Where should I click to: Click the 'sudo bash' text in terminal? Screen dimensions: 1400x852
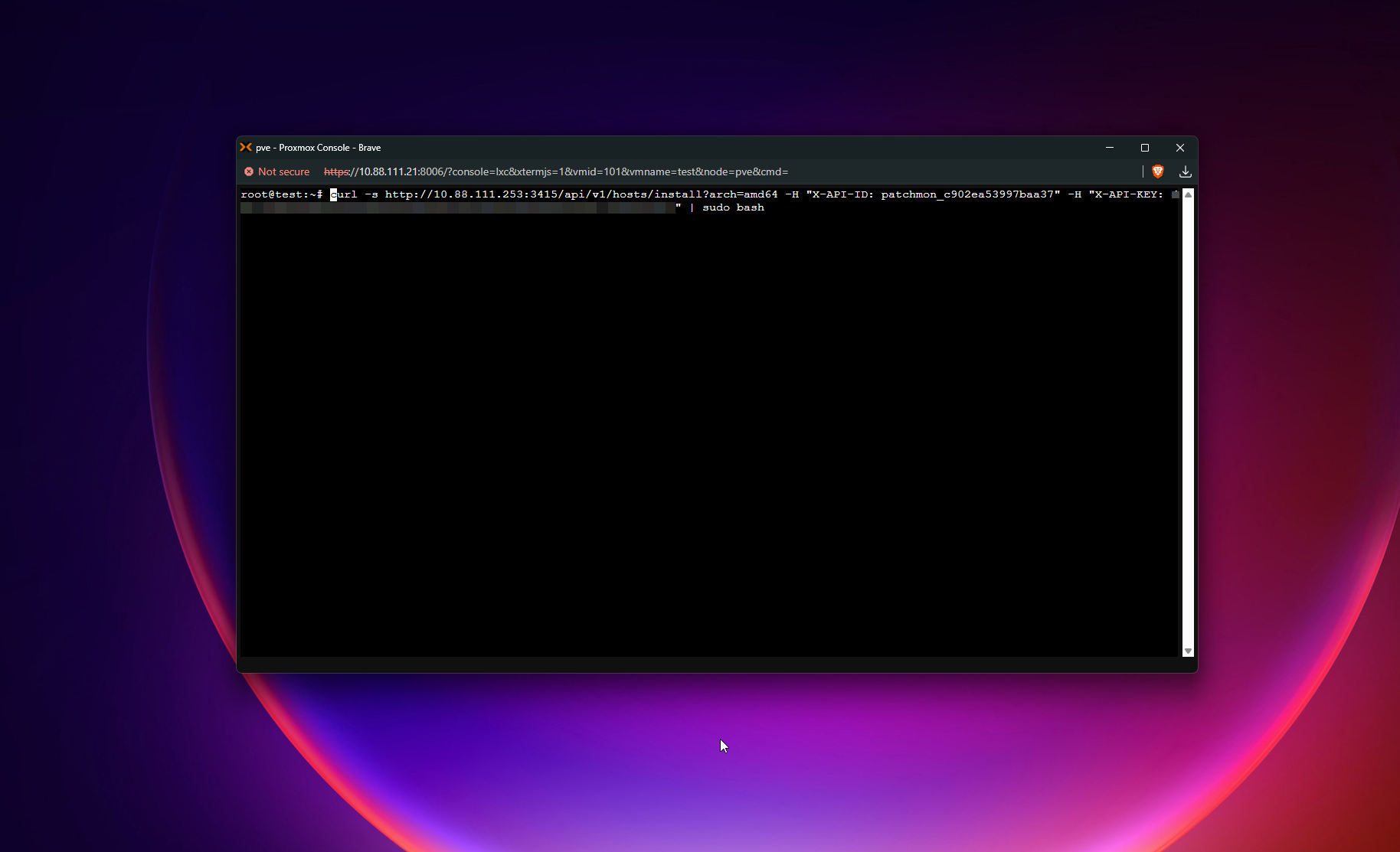(733, 207)
